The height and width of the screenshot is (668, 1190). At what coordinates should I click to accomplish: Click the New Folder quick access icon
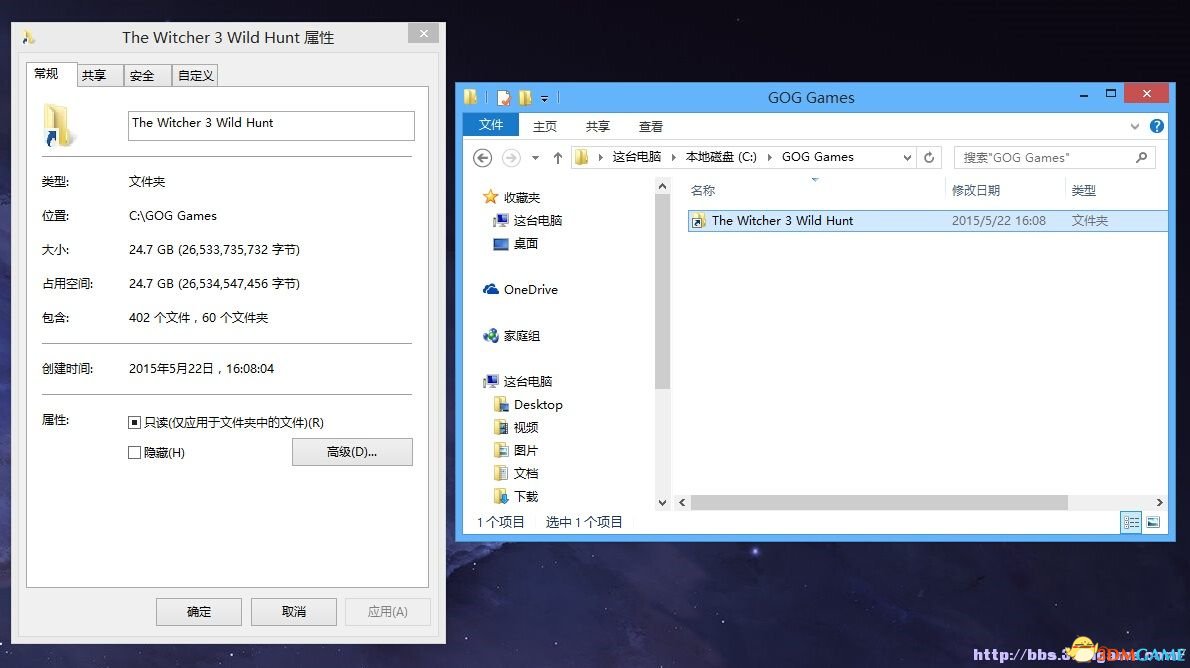525,97
